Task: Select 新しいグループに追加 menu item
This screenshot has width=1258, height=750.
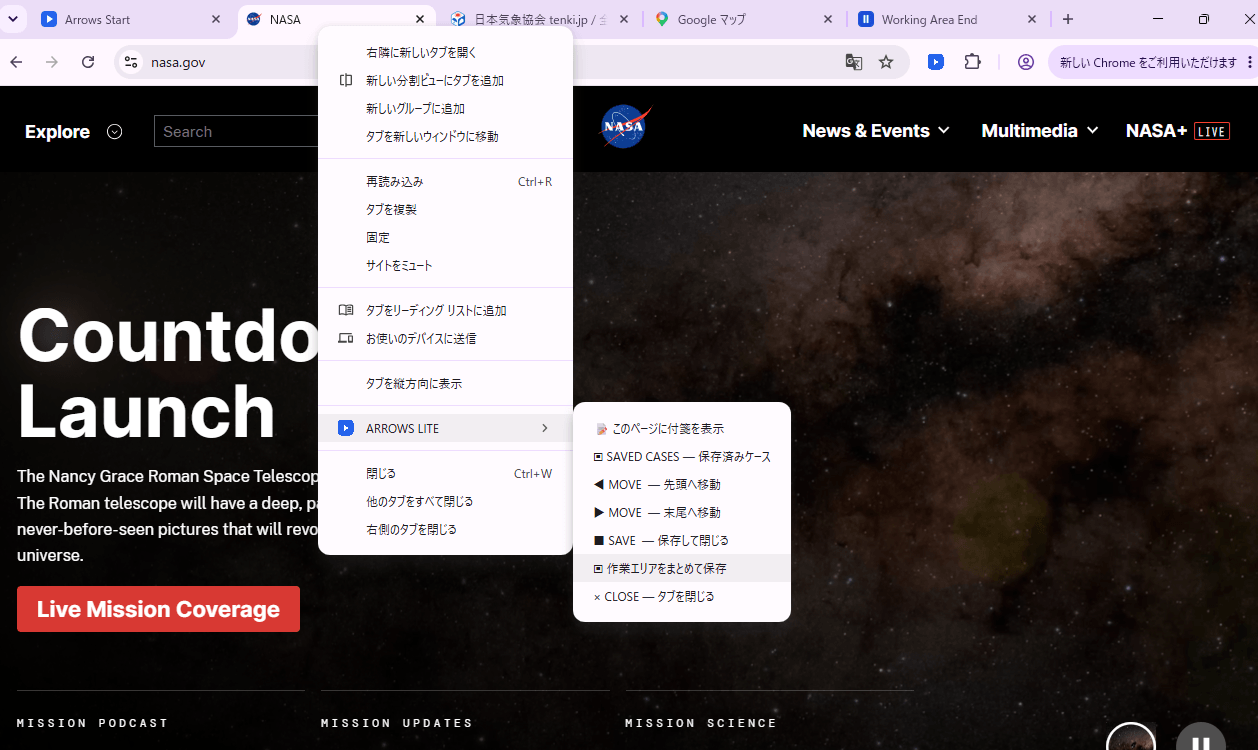Action: tap(445, 108)
